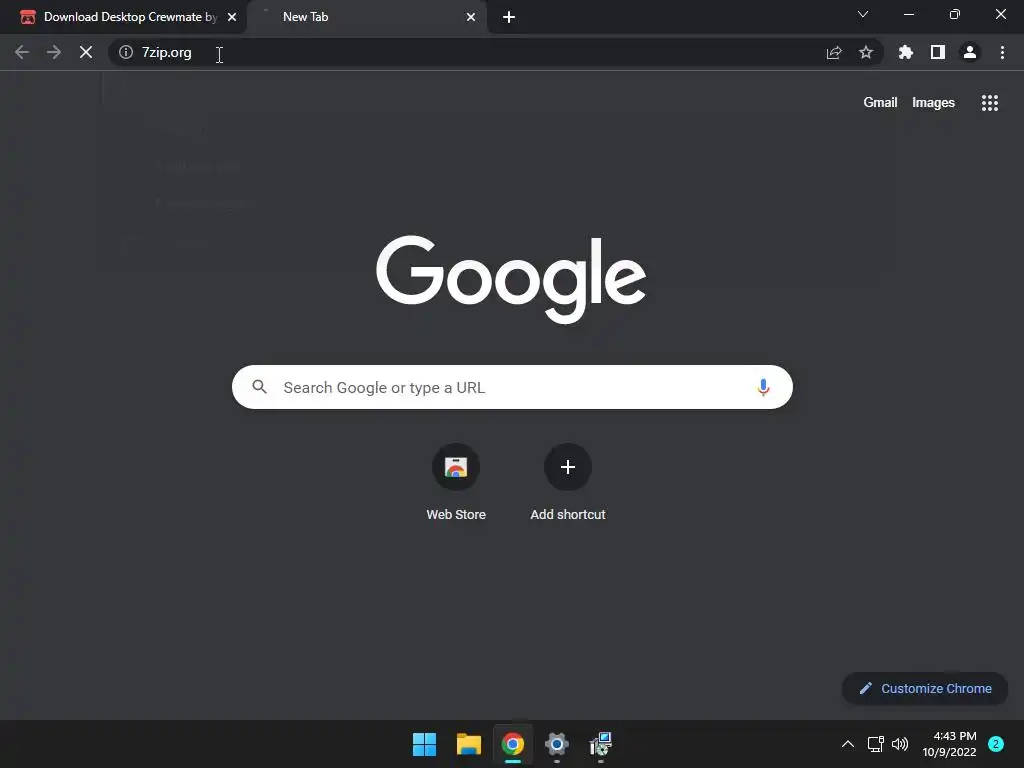Open Chrome's three-dot menu
1024x768 pixels.
(1002, 52)
